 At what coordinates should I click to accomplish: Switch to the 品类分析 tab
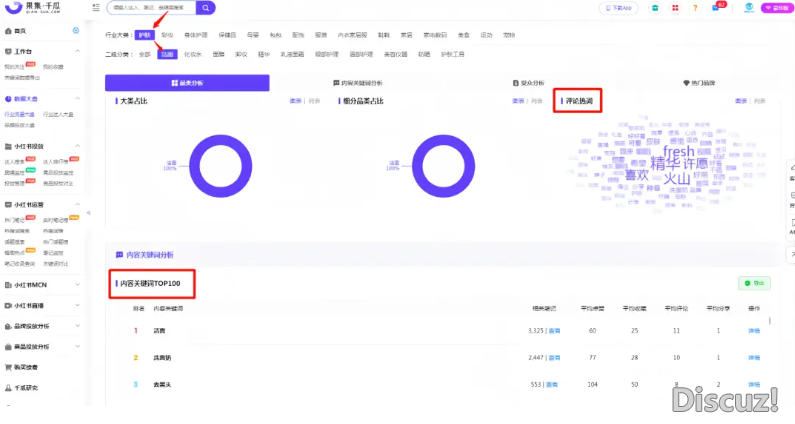[187, 83]
